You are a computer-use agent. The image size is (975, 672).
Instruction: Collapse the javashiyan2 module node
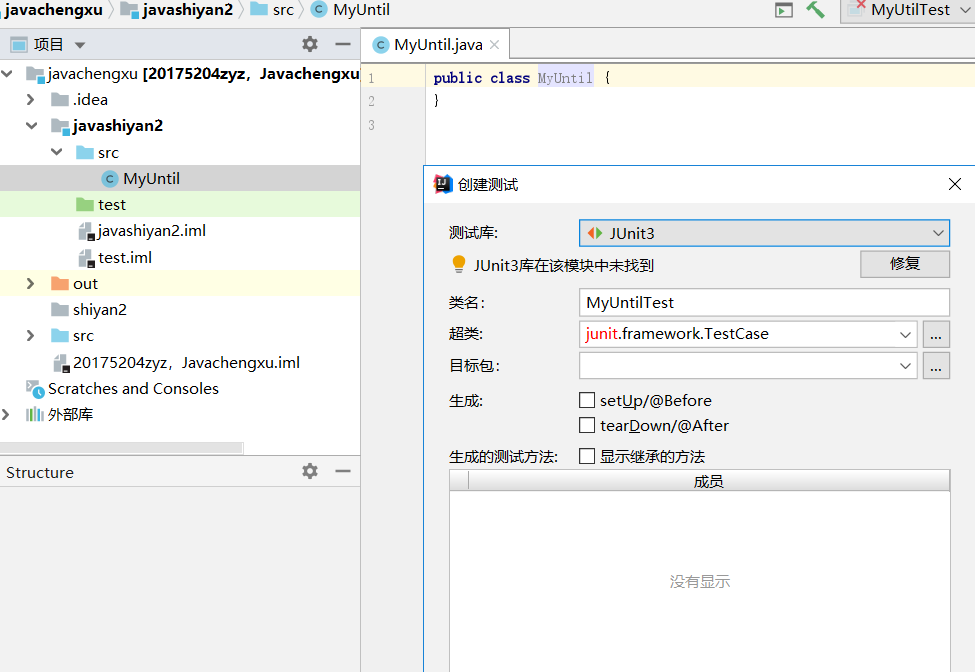(x=32, y=126)
